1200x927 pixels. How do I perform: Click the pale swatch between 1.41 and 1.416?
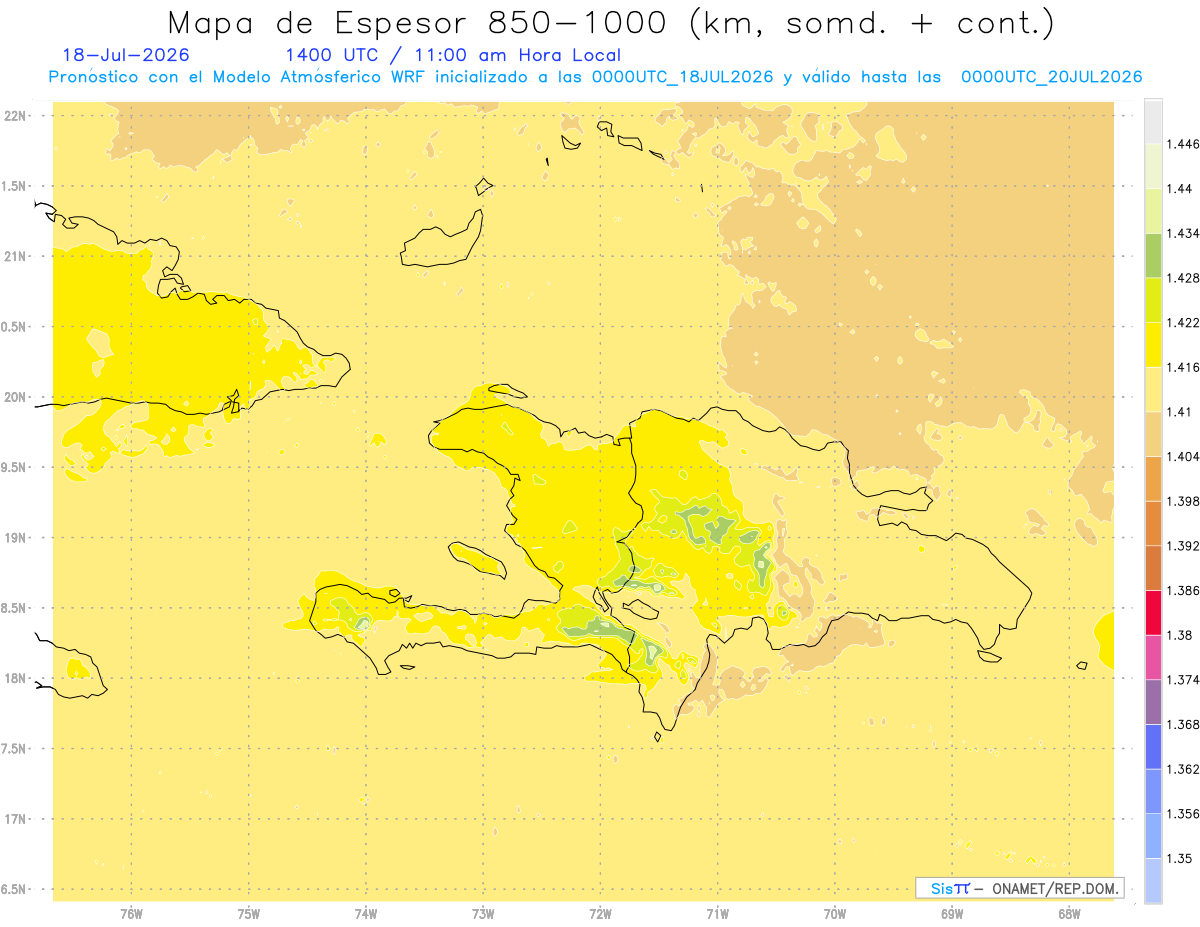pyautogui.click(x=1153, y=389)
